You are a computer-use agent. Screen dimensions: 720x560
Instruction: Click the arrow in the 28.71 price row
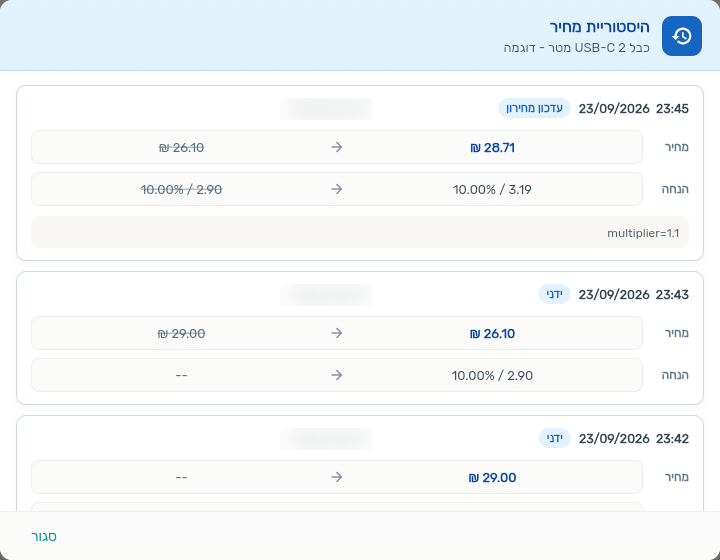tap(337, 147)
